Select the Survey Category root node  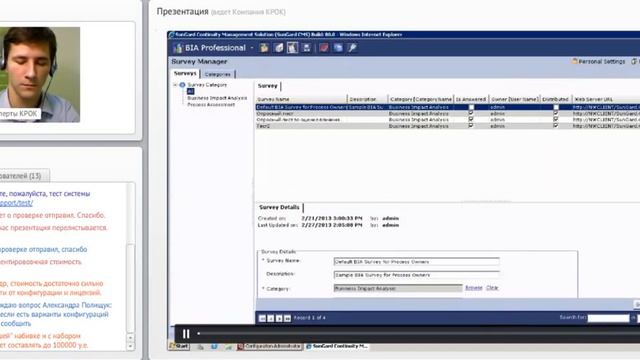[x=207, y=85]
